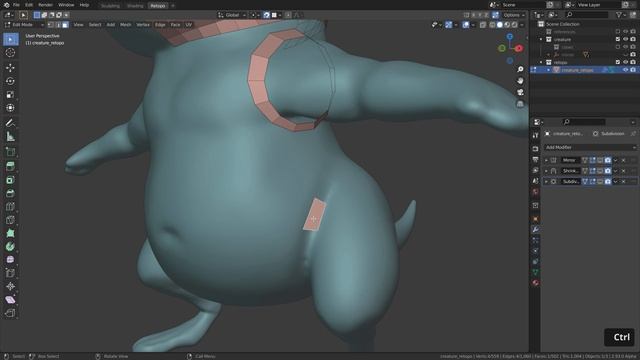The width and height of the screenshot is (640, 360).
Task: Open the Material properties tab
Action: (536, 282)
